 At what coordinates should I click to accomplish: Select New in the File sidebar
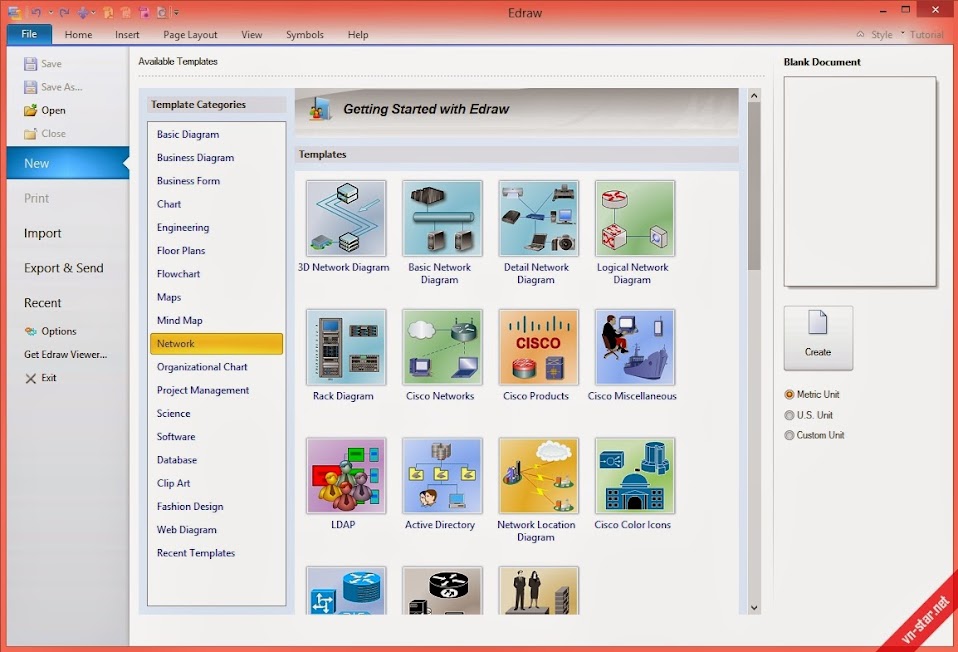click(x=68, y=163)
